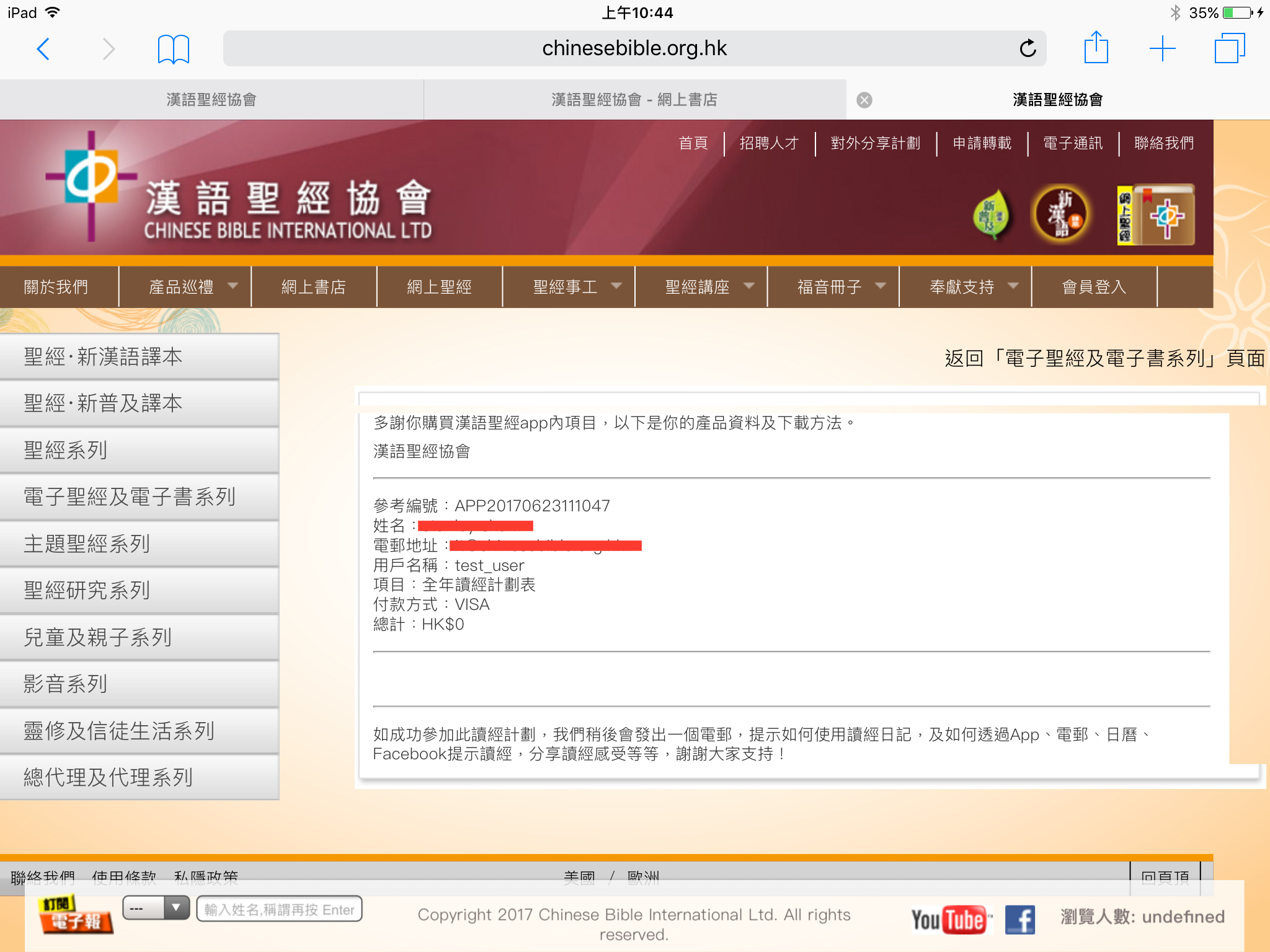This screenshot has width=1270, height=952.
Task: Select 主題聖經系列 in the sidebar
Action: 140,544
